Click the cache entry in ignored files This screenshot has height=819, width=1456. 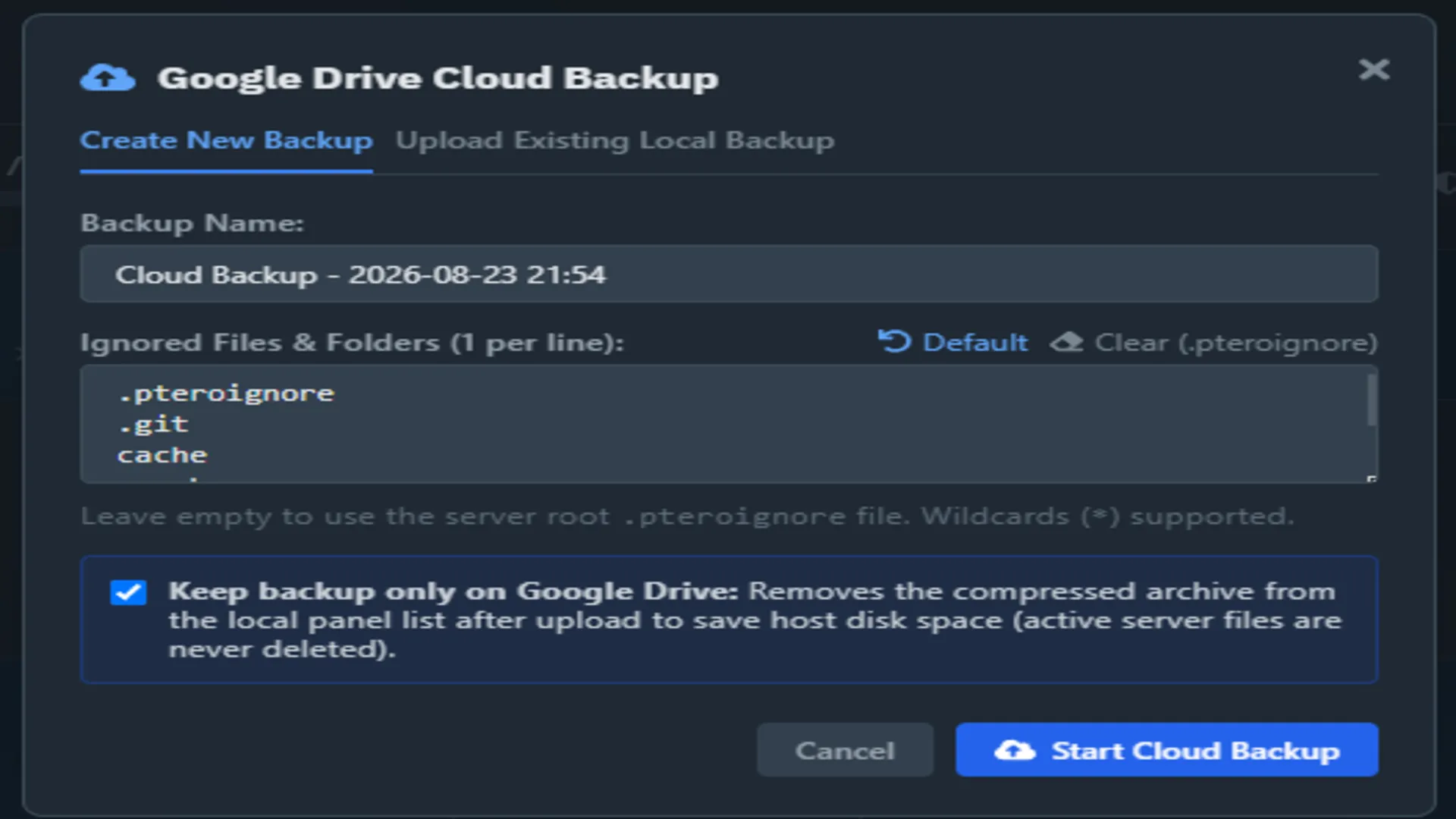click(x=162, y=455)
